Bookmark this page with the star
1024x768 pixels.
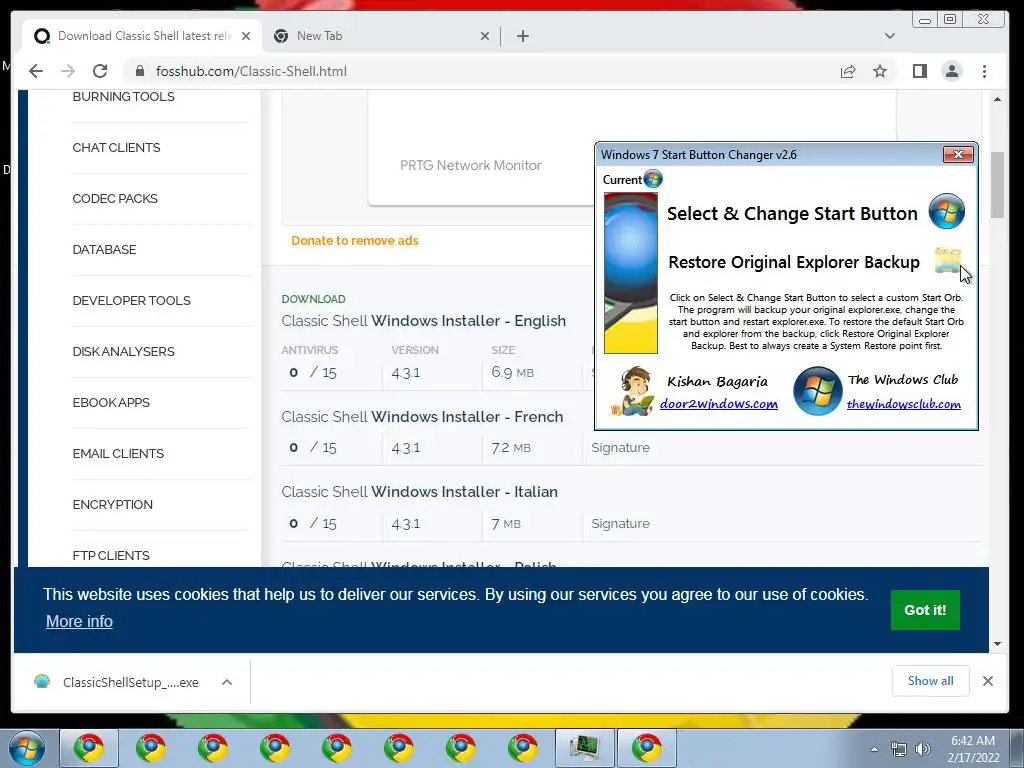(x=880, y=71)
